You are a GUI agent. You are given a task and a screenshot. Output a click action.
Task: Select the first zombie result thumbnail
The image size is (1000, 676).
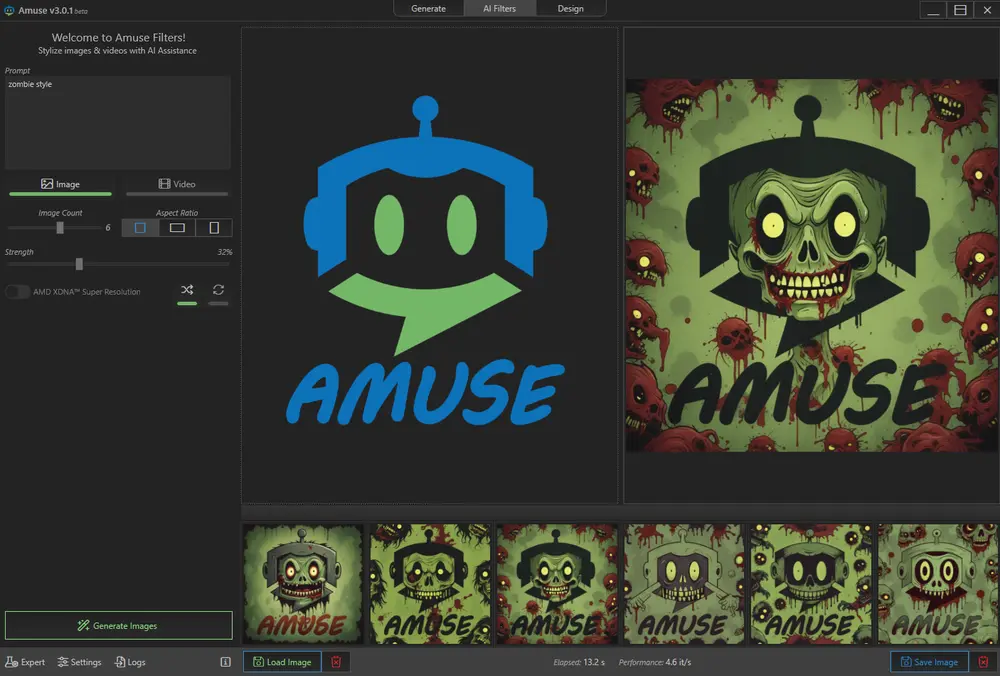point(304,584)
